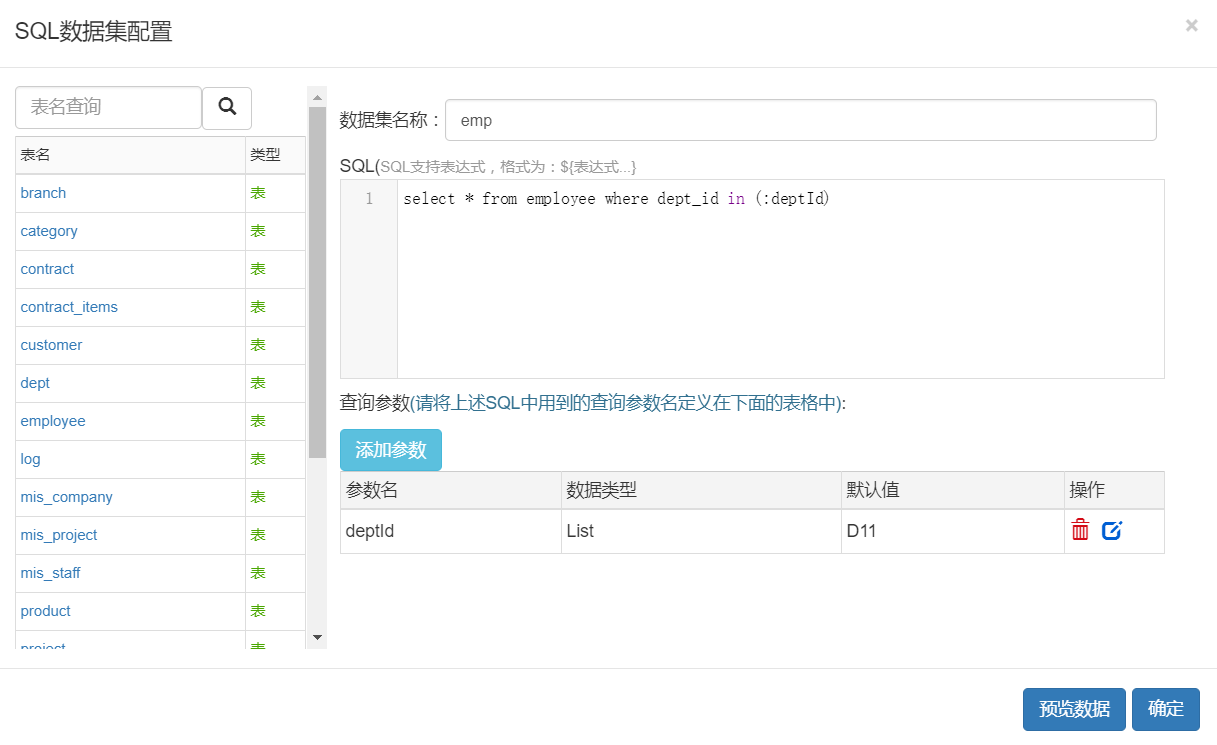Pick the dept table from list
Image resolution: width=1217 pixels, height=745 pixels.
coord(35,383)
